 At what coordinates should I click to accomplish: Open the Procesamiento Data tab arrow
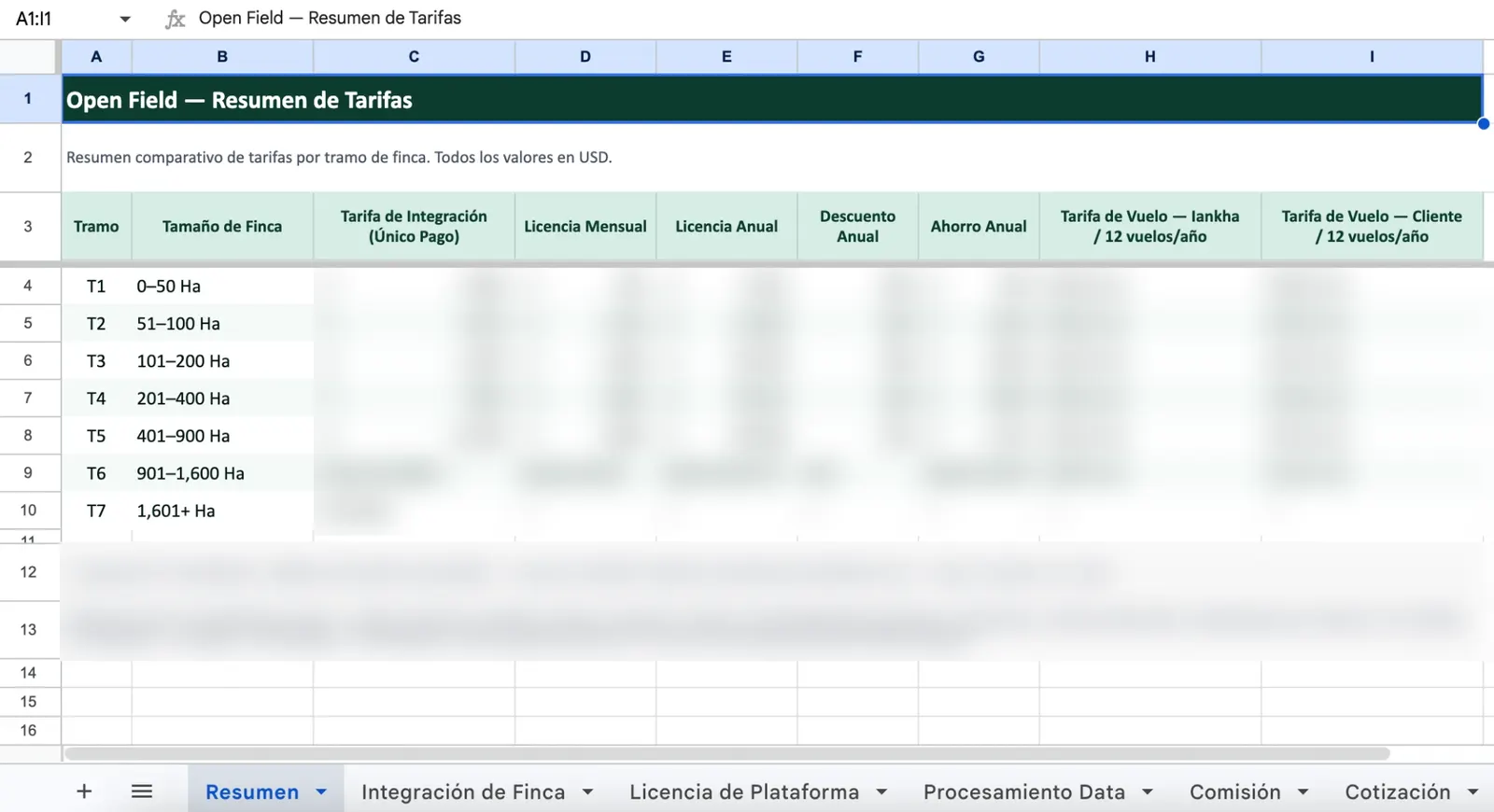coord(1148,791)
